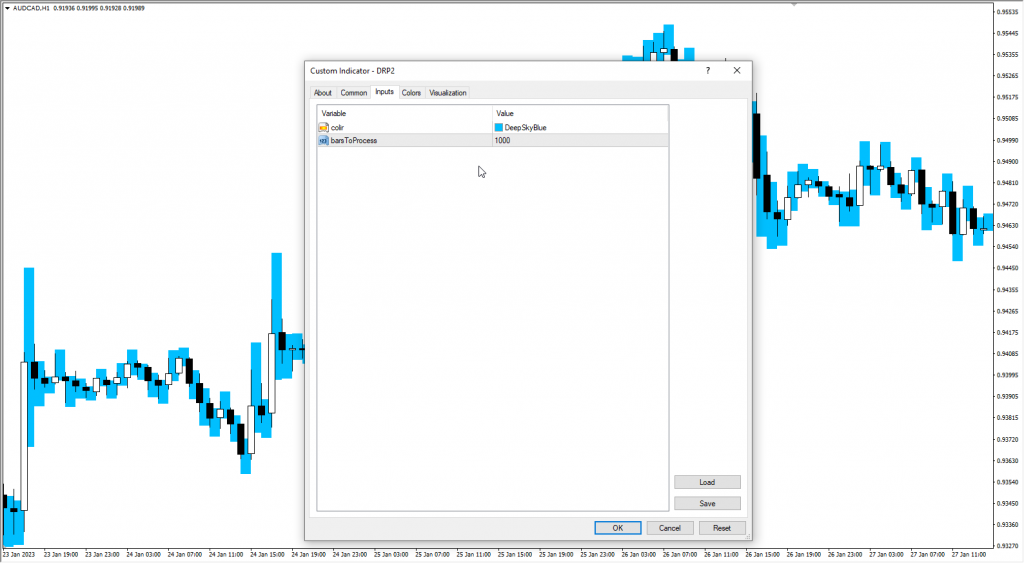Click the AUDCAD,H1 chart title text
The height and width of the screenshot is (563, 1024).
31,8
